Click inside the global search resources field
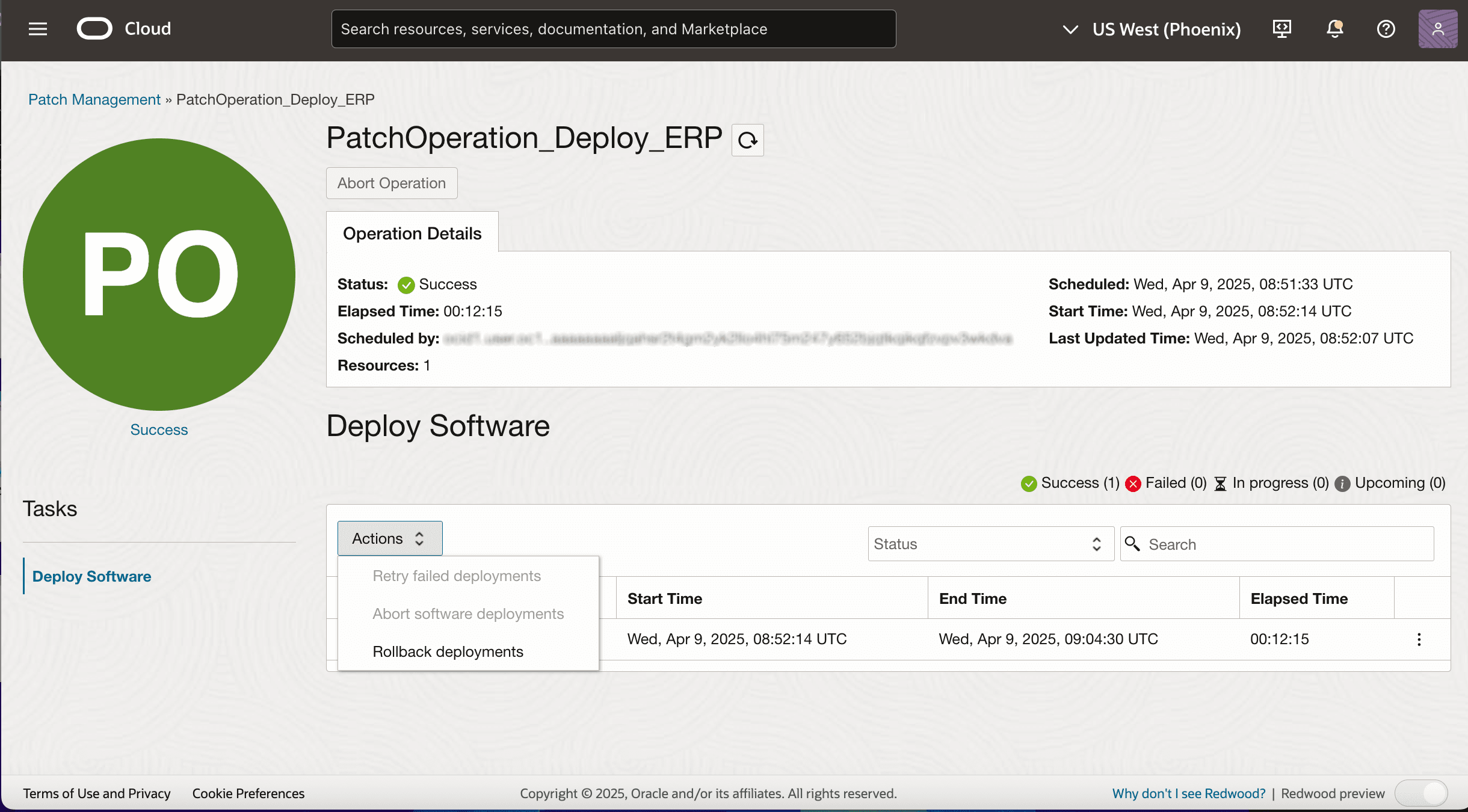Screen dimensions: 1468x812 [x=612, y=28]
